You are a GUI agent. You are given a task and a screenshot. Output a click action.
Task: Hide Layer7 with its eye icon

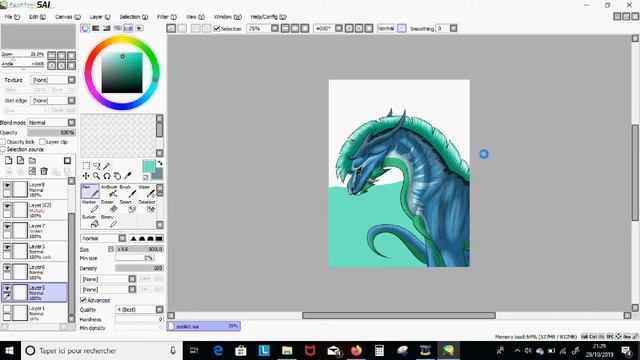7,226
